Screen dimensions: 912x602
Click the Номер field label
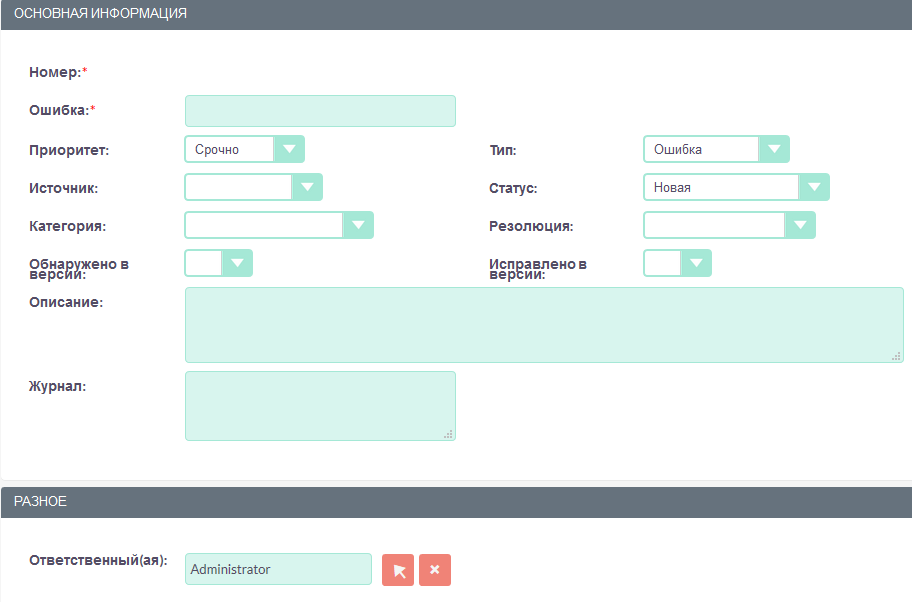(x=55, y=72)
